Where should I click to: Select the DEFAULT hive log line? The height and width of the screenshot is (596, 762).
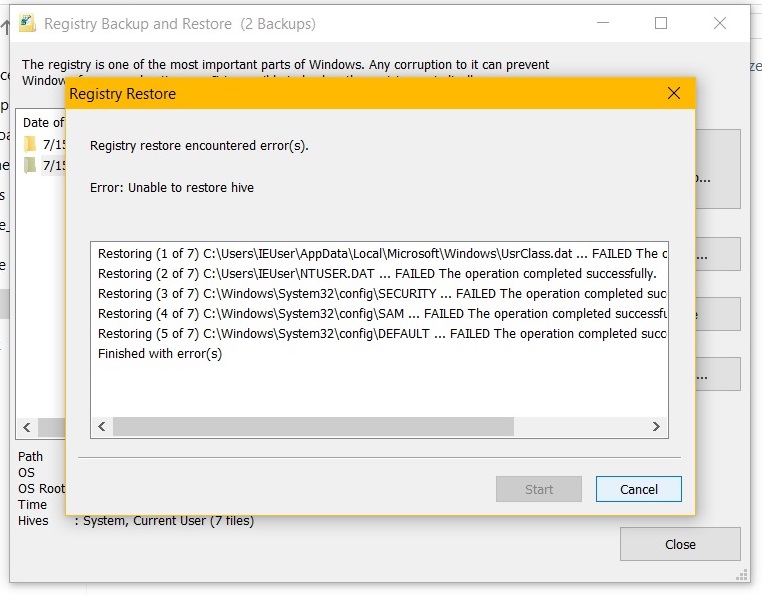380,334
